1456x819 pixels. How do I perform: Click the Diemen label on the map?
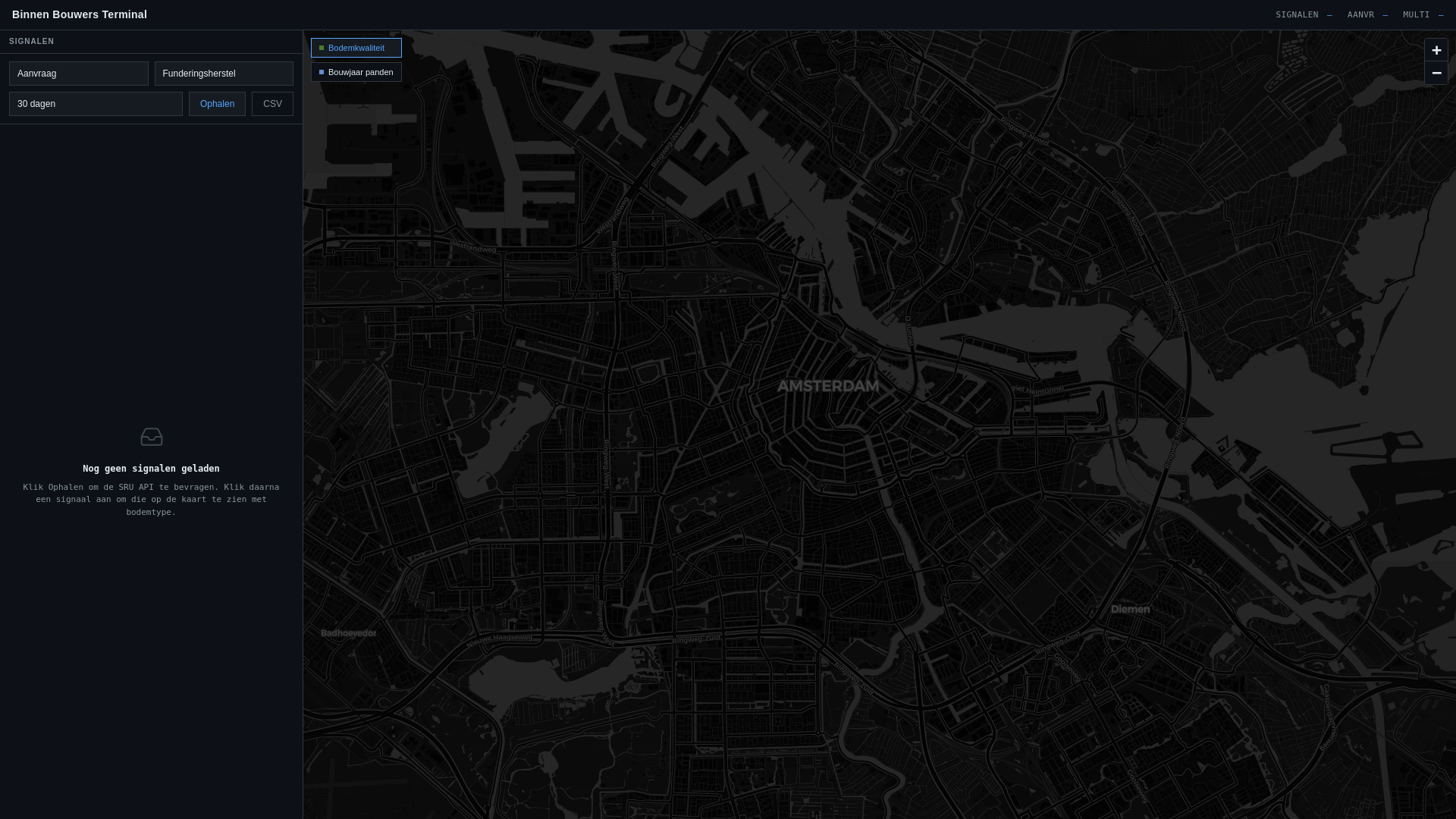click(x=1130, y=609)
